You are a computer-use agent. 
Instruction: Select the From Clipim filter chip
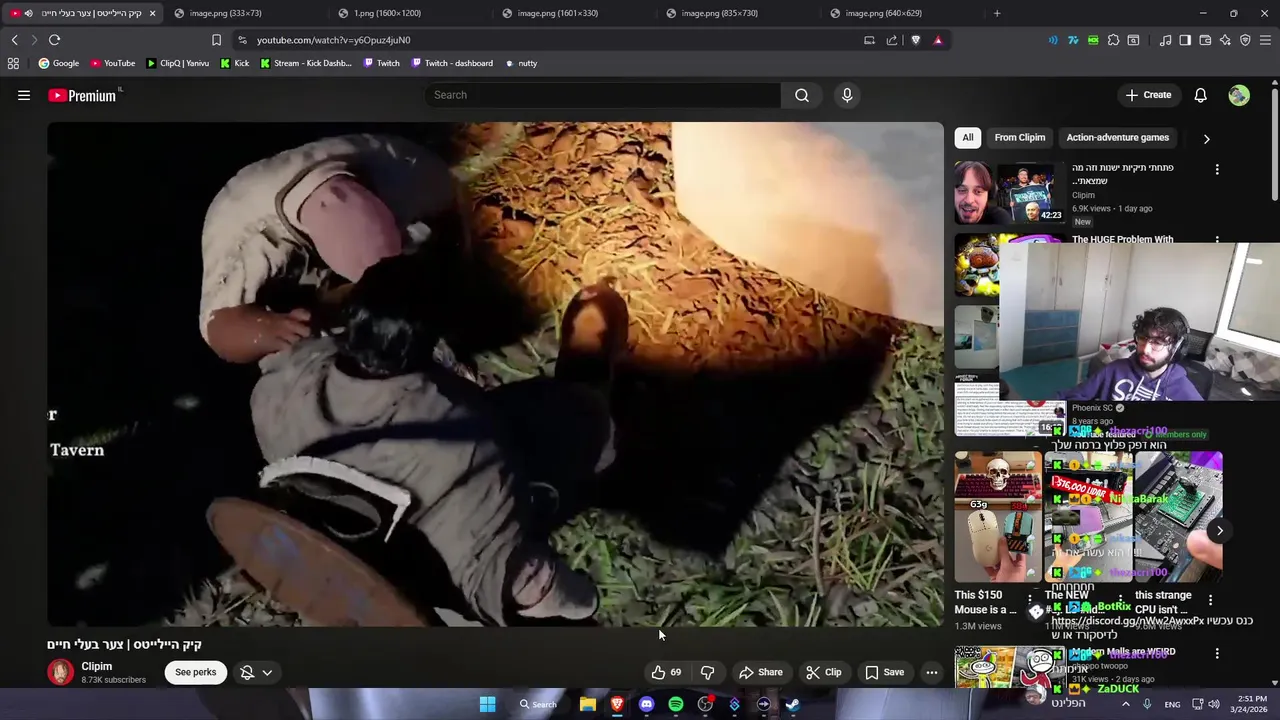(1020, 138)
